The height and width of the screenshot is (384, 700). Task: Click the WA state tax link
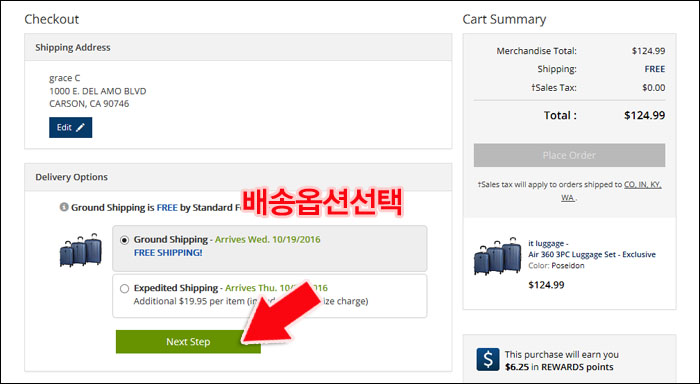[568, 197]
